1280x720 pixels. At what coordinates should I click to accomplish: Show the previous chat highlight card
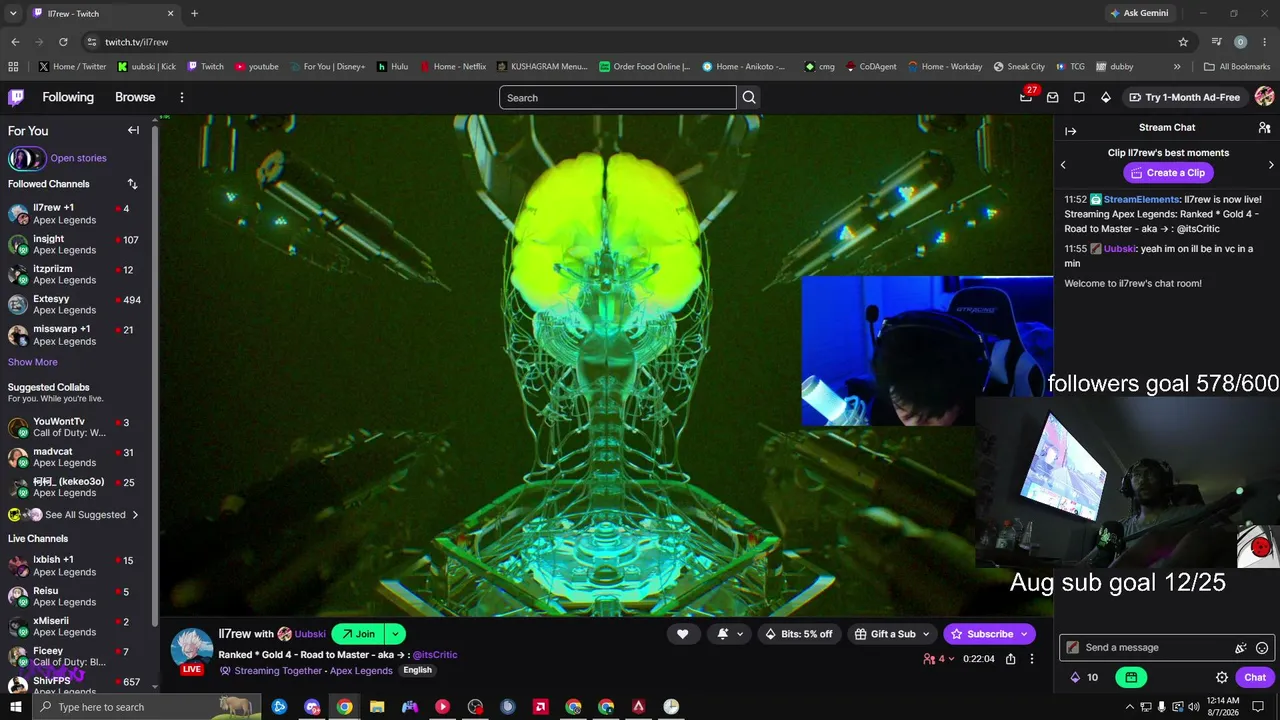1063,165
